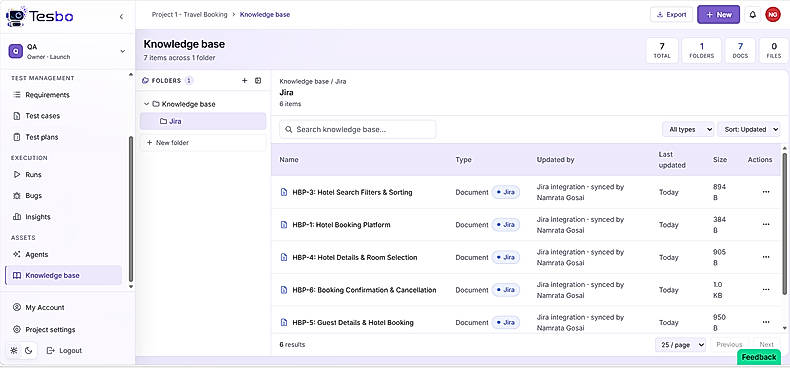The image size is (790, 368).
Task: Click the collapse folders panel icon
Action: click(x=258, y=81)
